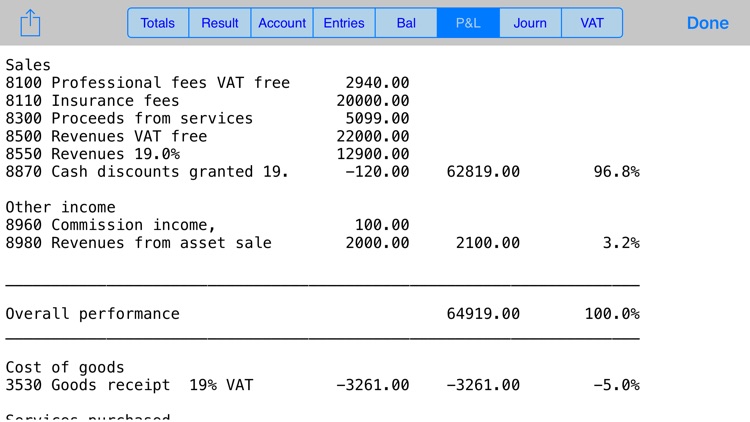Click the amount 100.00
The width and height of the screenshot is (750, 422).
tap(382, 225)
